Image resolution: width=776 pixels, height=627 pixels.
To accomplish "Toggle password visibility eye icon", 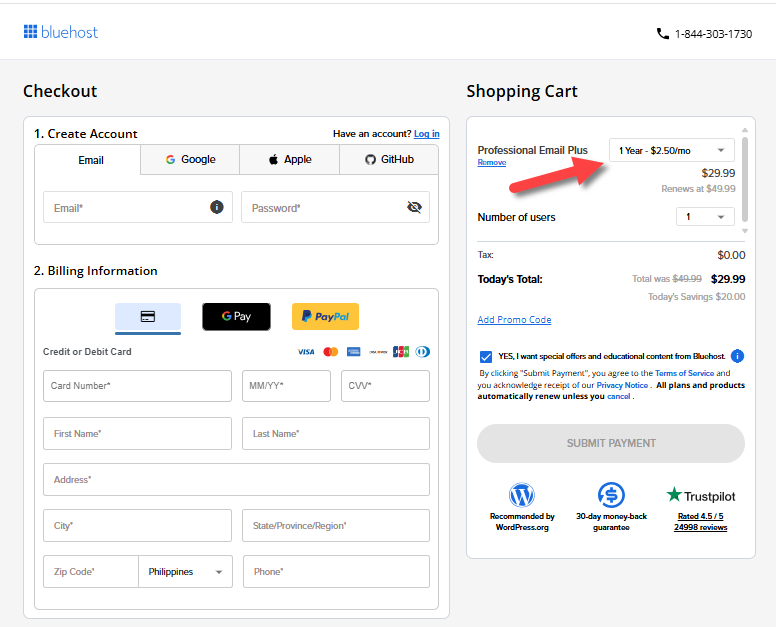I will click(x=414, y=207).
